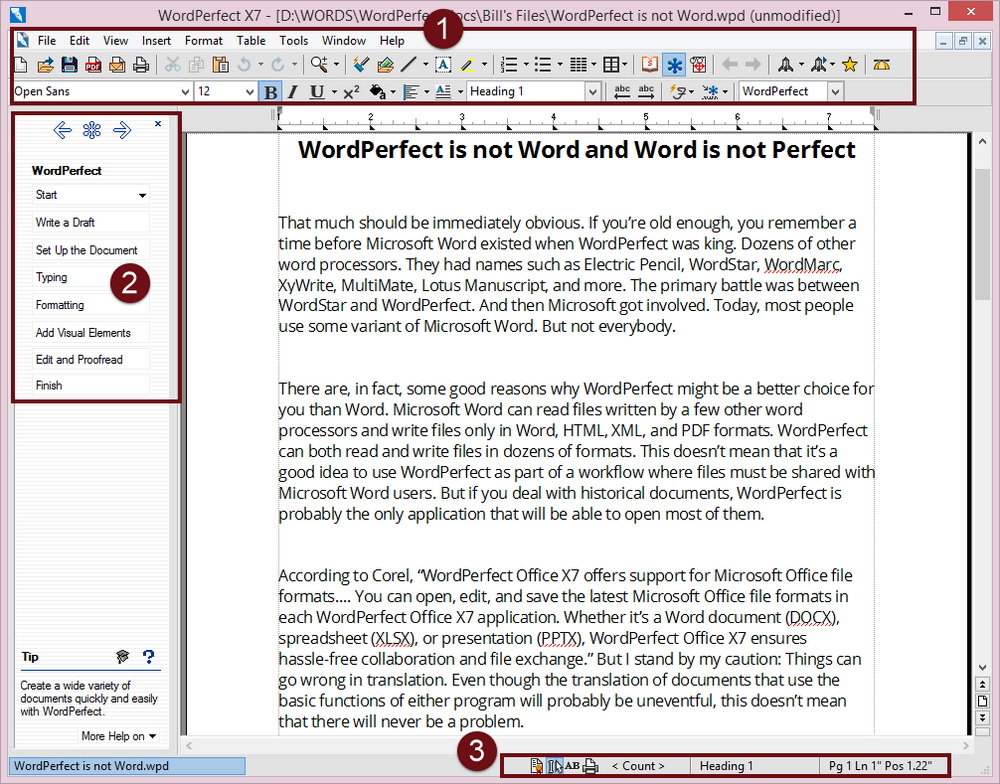The image size is (1000, 784).
Task: Open the font size dropdown
Action: [x=249, y=92]
